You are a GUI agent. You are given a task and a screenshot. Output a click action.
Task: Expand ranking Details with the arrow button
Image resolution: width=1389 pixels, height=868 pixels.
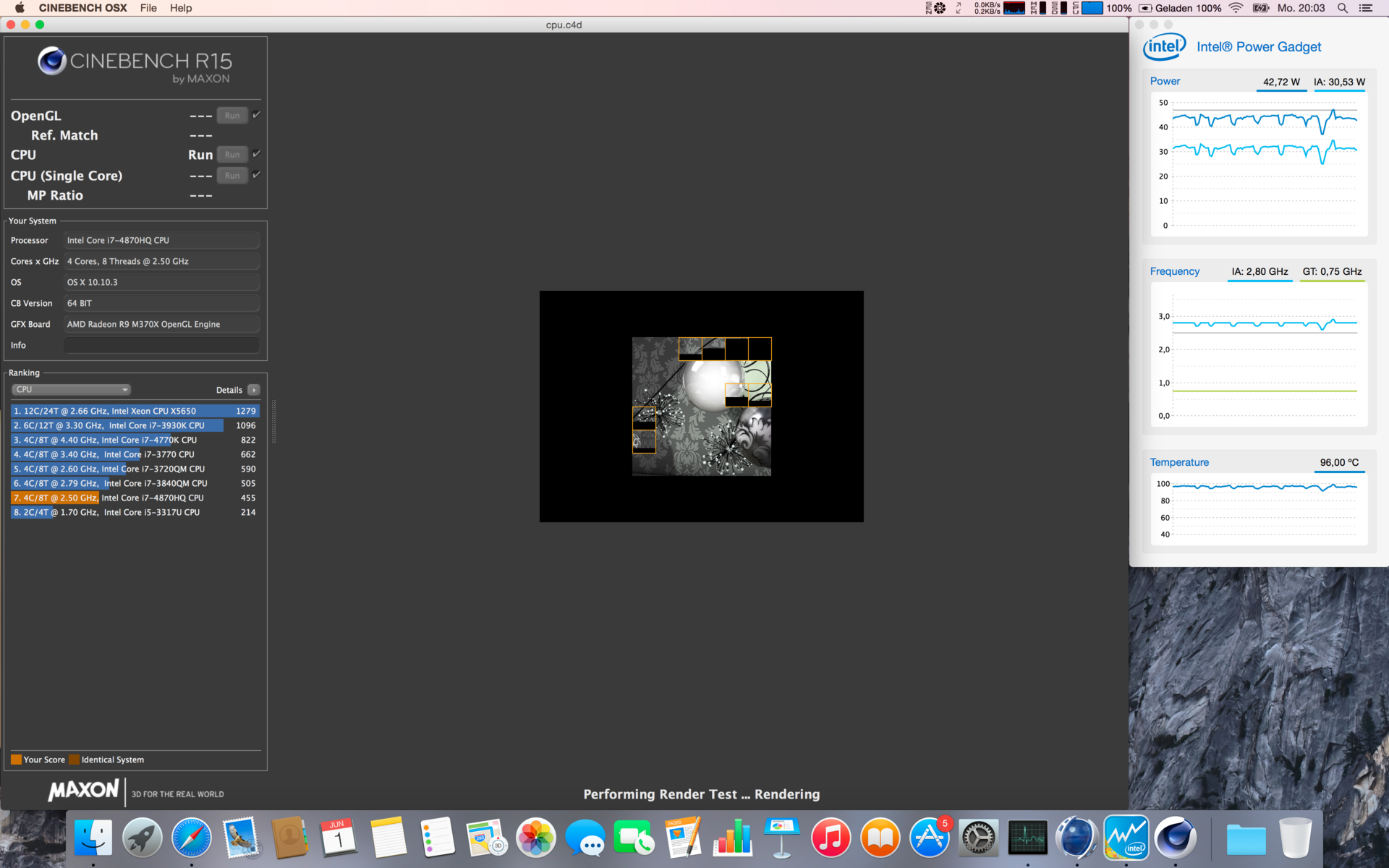[253, 390]
